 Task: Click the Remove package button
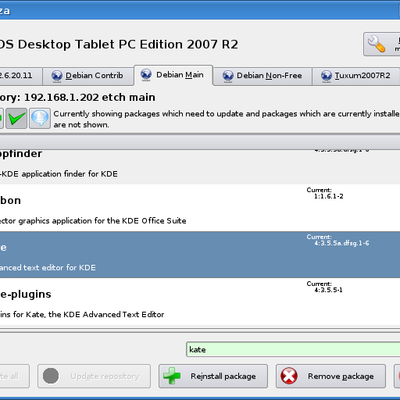[331, 376]
